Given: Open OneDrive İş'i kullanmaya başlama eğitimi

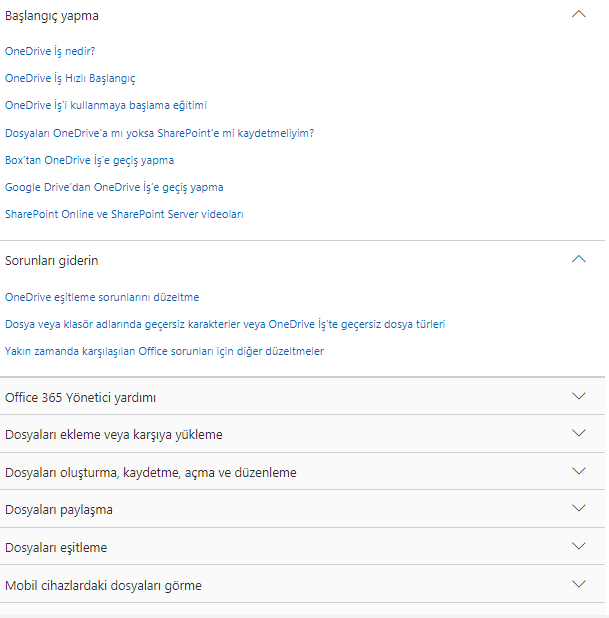Looking at the screenshot, I should click(x=106, y=106).
